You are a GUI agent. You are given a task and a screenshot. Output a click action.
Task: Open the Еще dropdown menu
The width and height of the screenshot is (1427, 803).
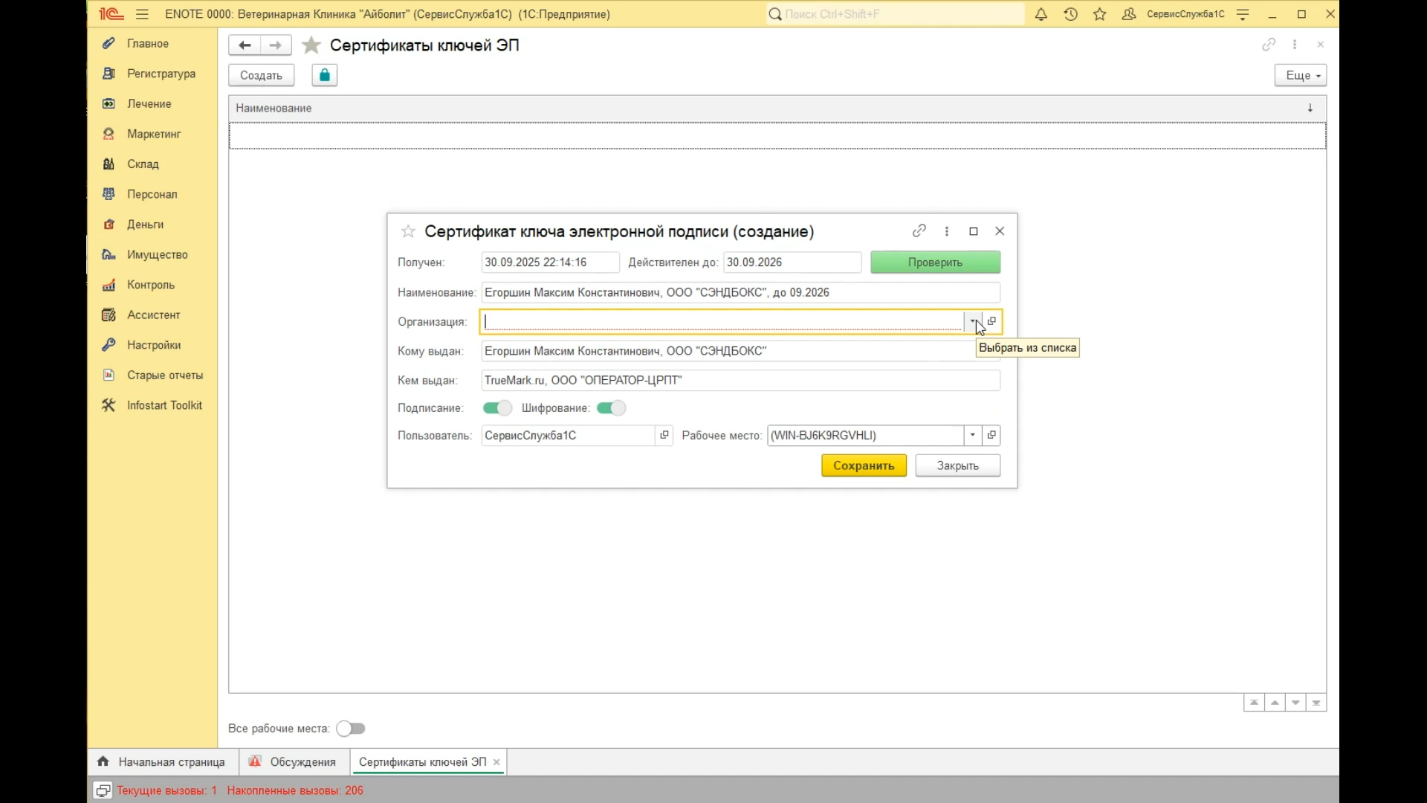pyautogui.click(x=1300, y=75)
